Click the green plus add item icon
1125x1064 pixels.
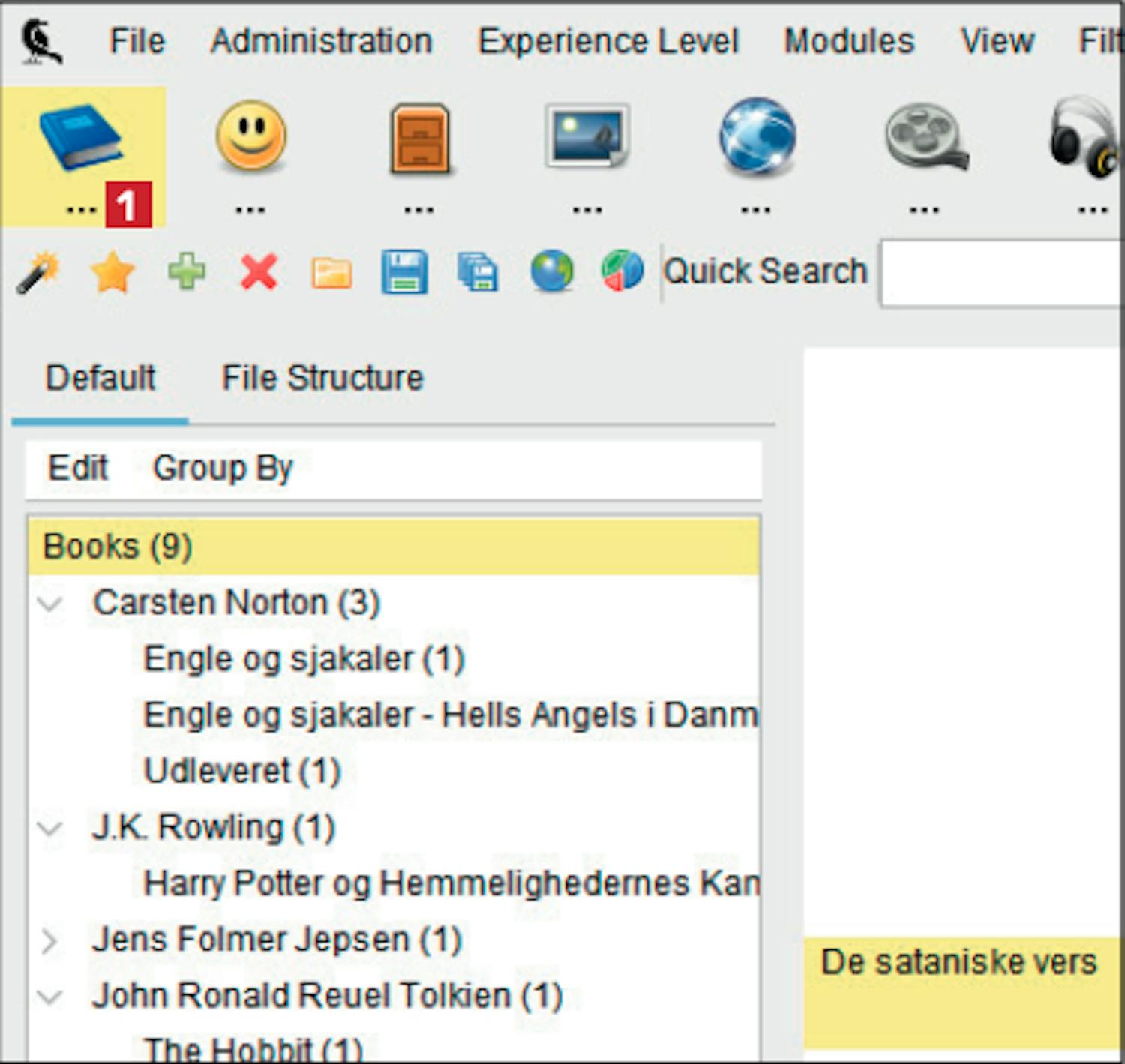186,271
